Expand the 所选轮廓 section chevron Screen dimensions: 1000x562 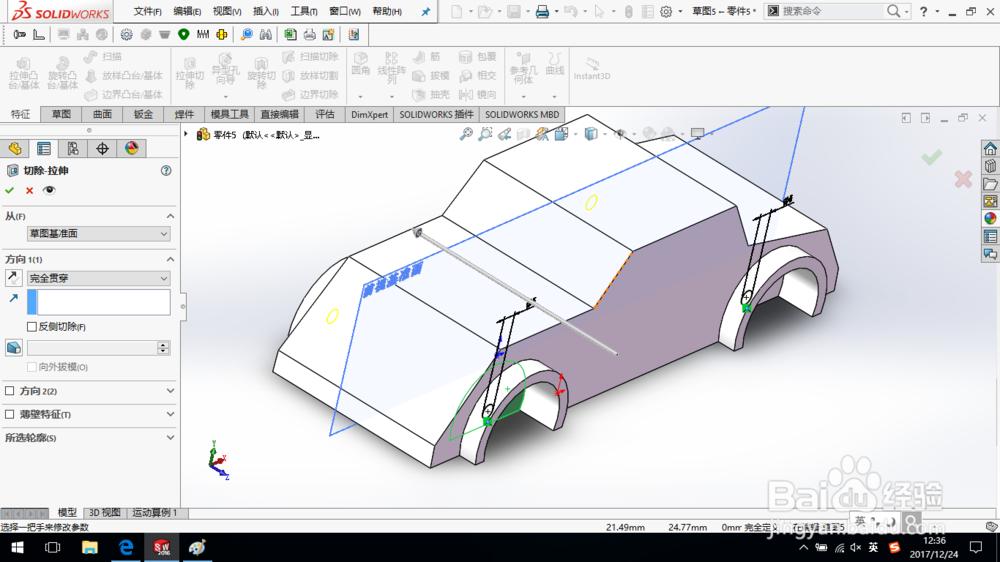pos(170,438)
